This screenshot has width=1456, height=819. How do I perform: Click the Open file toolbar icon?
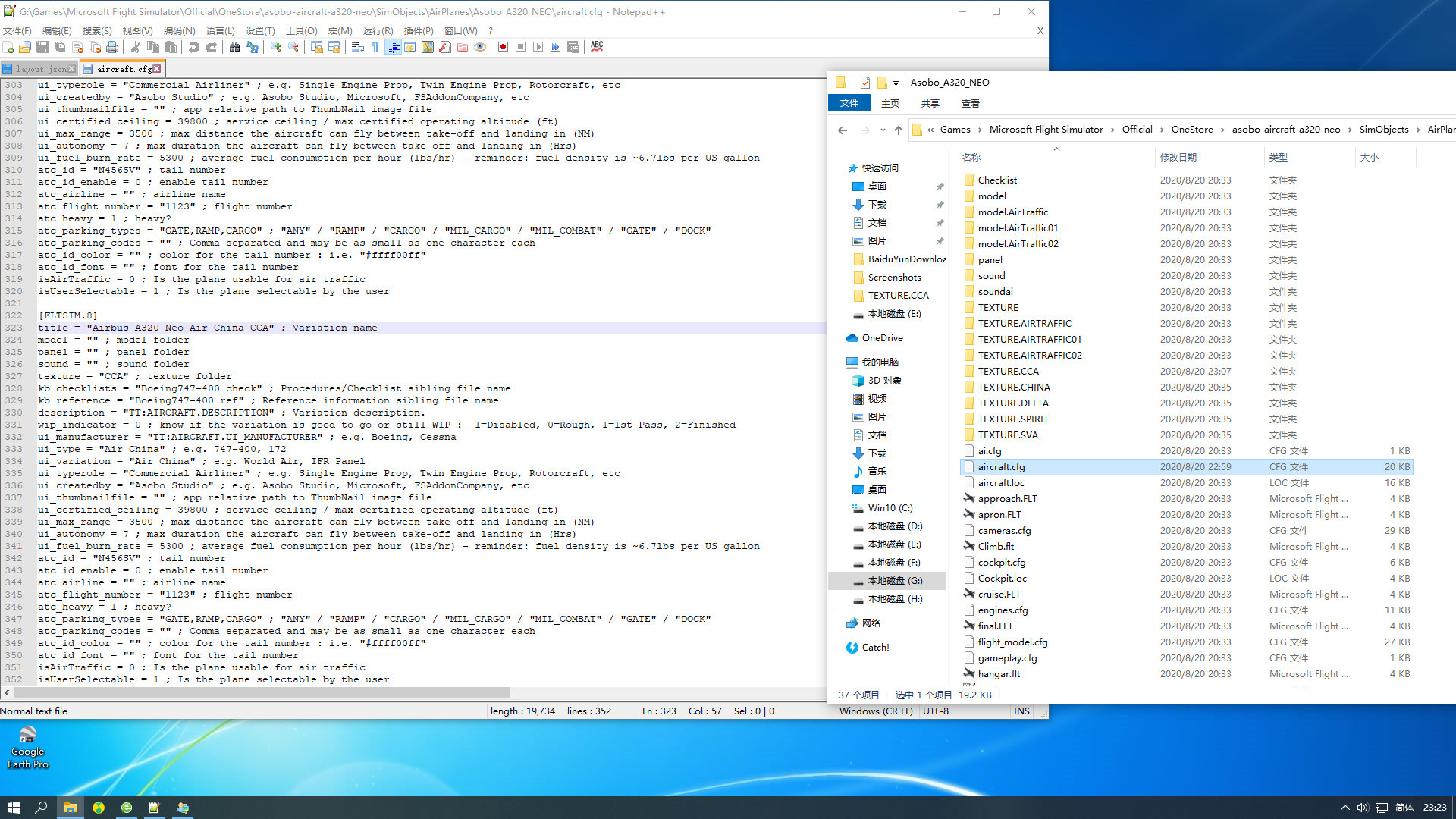coord(25,47)
